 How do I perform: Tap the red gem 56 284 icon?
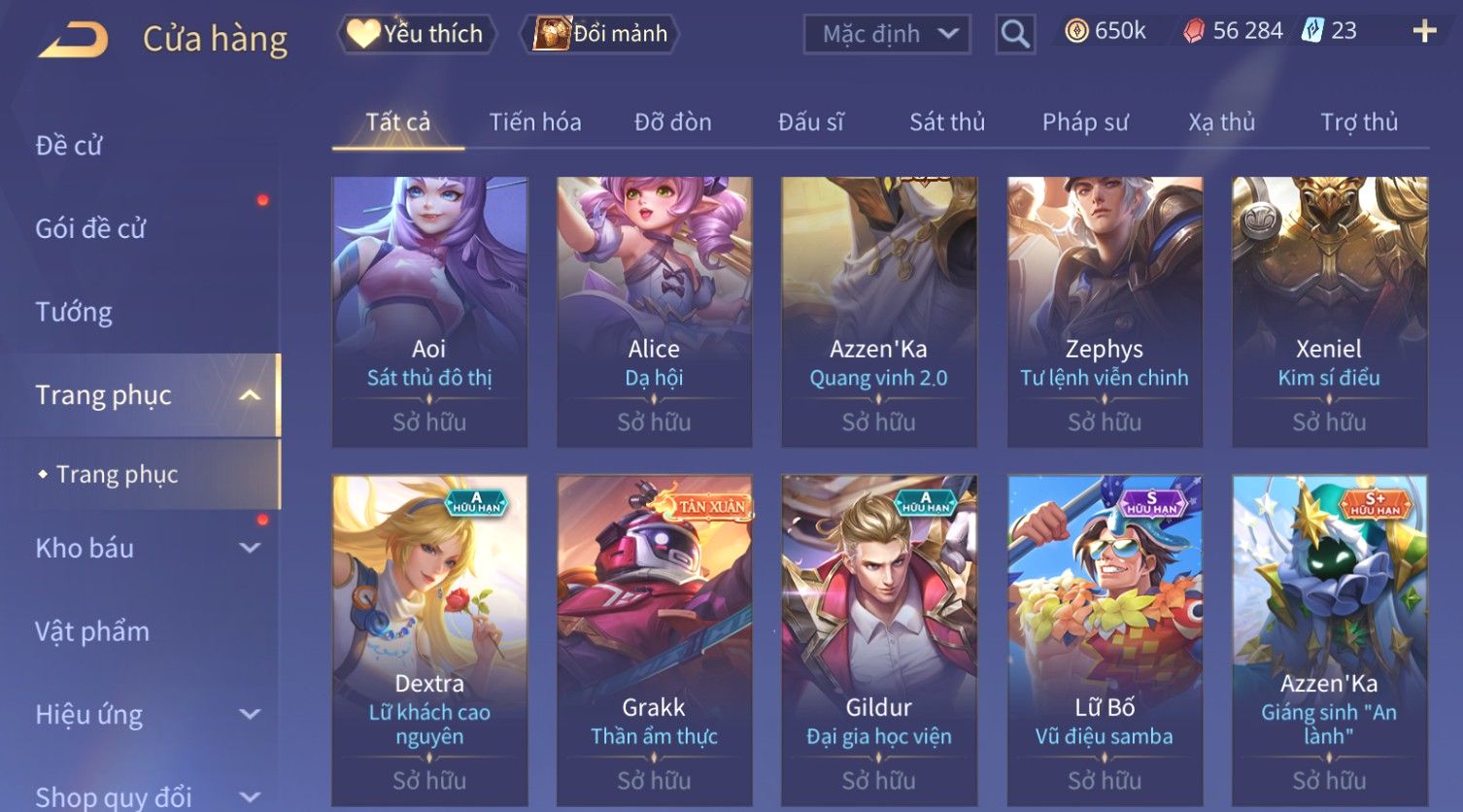coord(1194,31)
